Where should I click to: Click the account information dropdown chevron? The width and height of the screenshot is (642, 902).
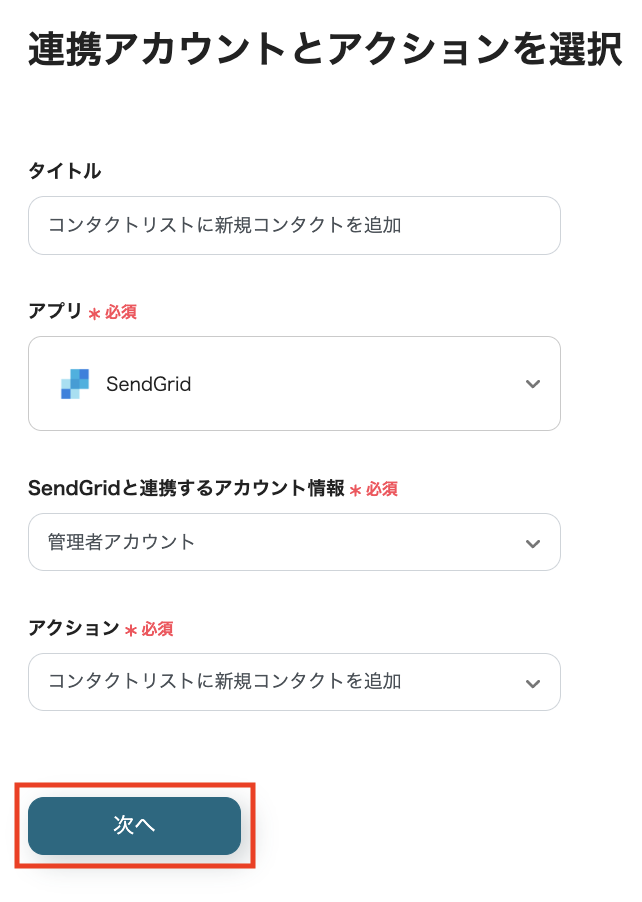pos(533,542)
